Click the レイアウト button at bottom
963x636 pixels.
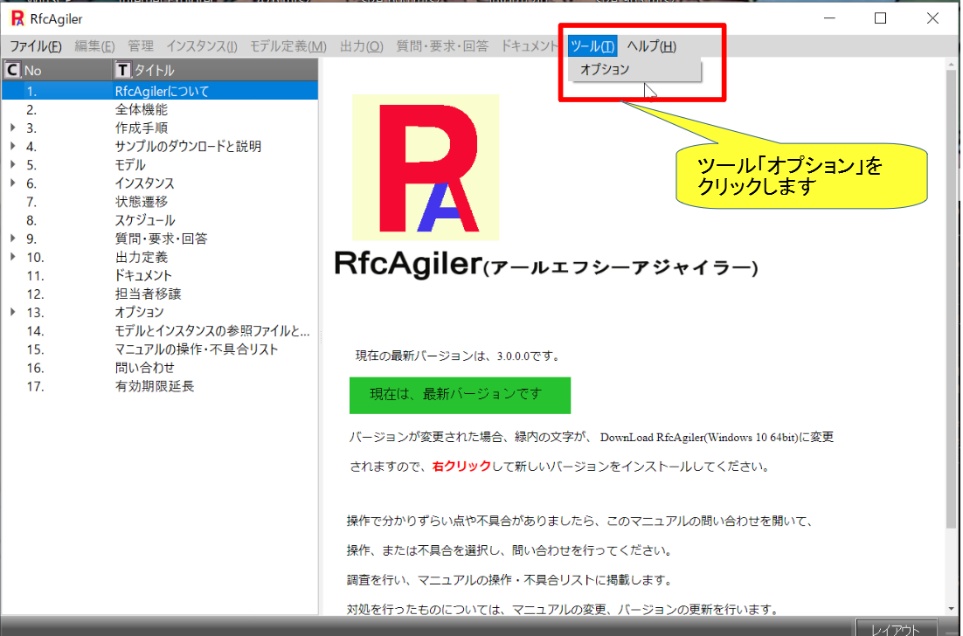tap(896, 629)
